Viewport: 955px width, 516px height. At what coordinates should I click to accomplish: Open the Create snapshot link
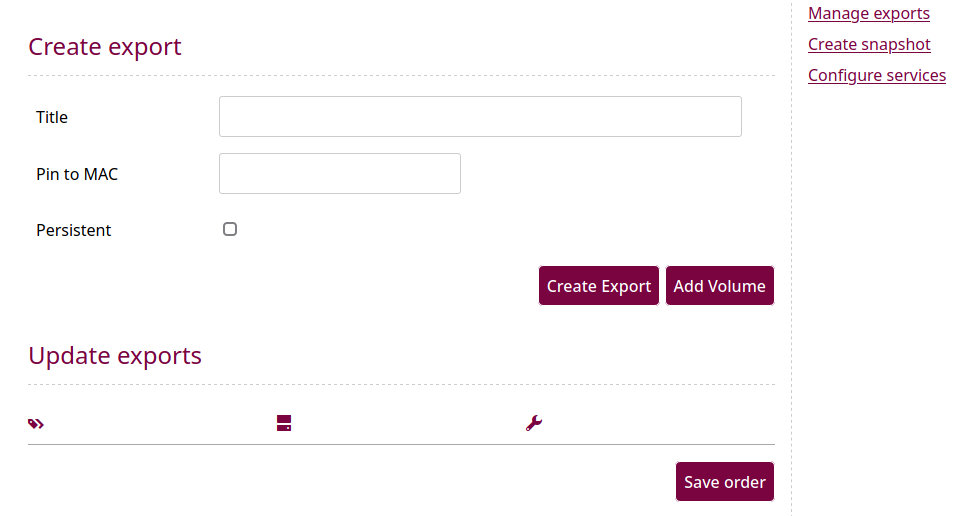(x=869, y=44)
